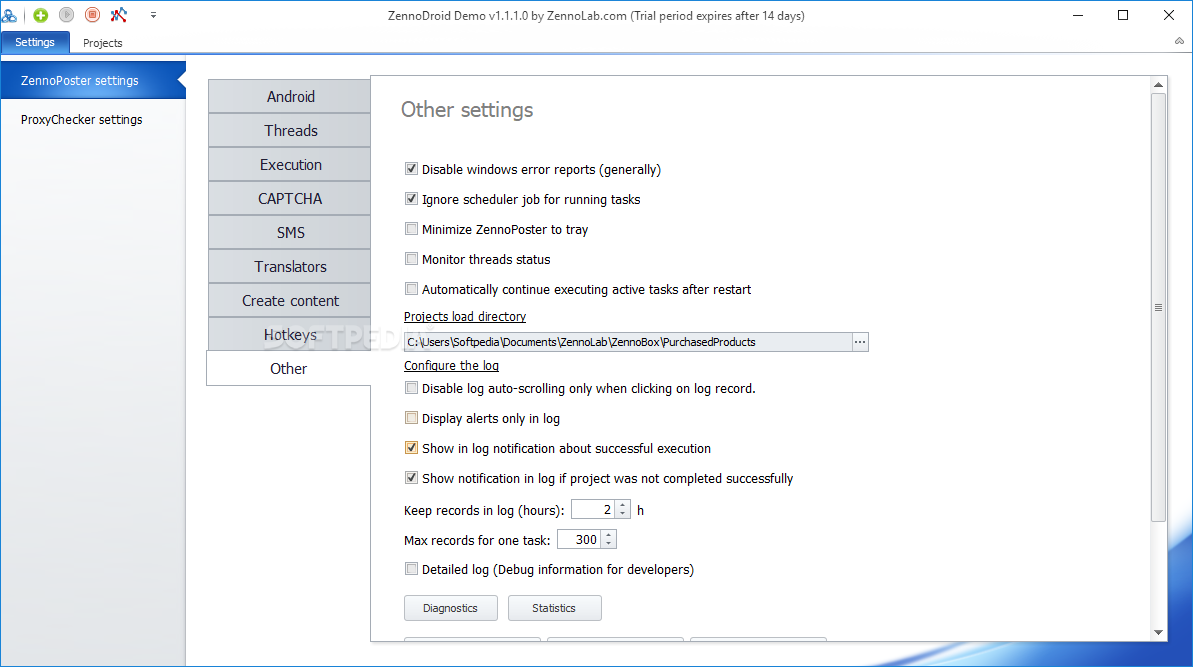Collapse the ribbon using the top-right chevron

click(1179, 41)
